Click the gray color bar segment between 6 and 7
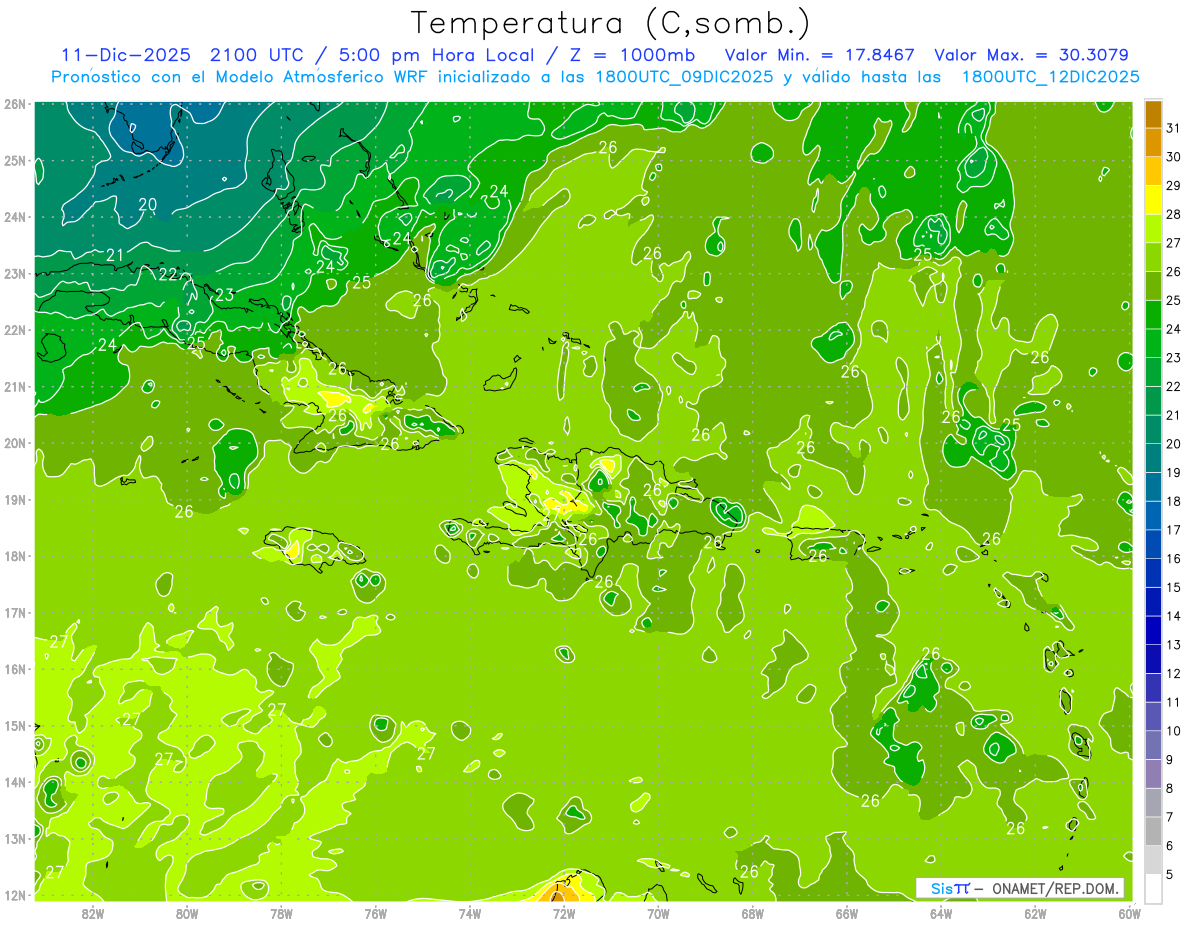 [x=1153, y=831]
